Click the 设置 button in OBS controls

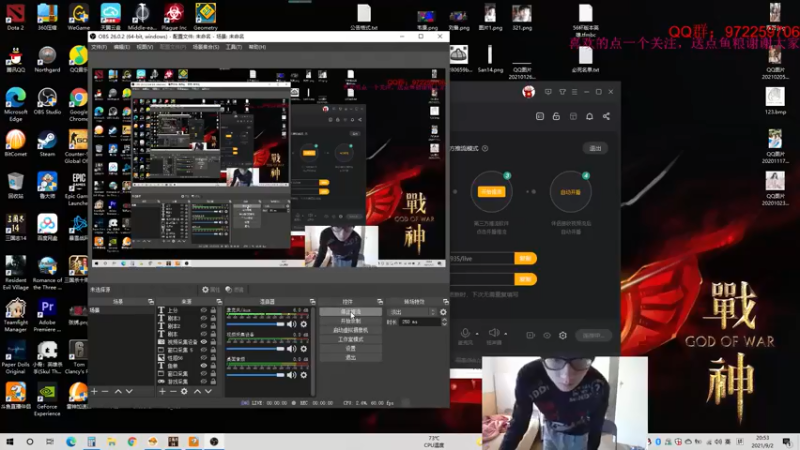tap(351, 348)
